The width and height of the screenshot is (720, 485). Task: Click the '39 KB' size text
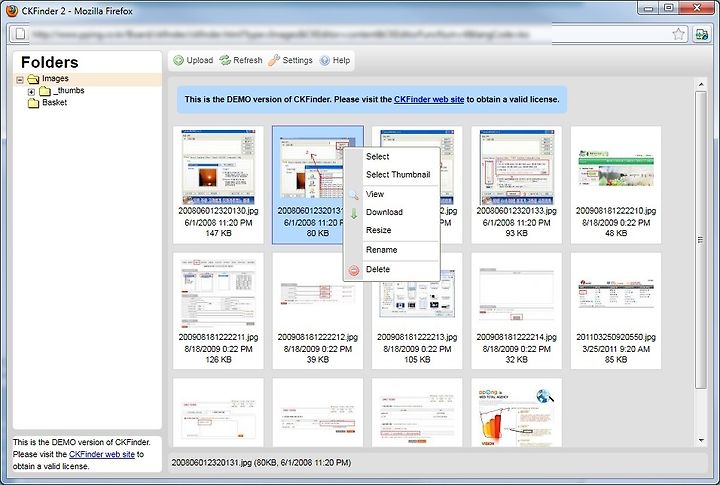click(x=318, y=360)
